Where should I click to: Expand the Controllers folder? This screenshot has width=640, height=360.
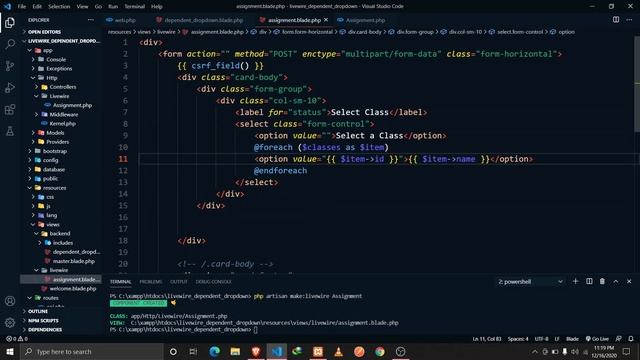pyautogui.click(x=61, y=87)
